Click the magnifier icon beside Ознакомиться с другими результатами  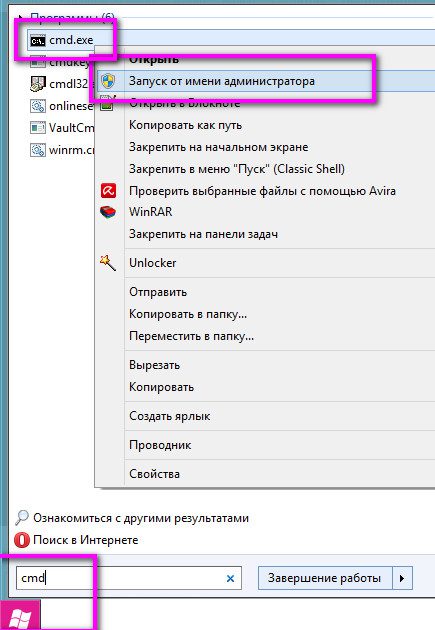pyautogui.click(x=22, y=518)
